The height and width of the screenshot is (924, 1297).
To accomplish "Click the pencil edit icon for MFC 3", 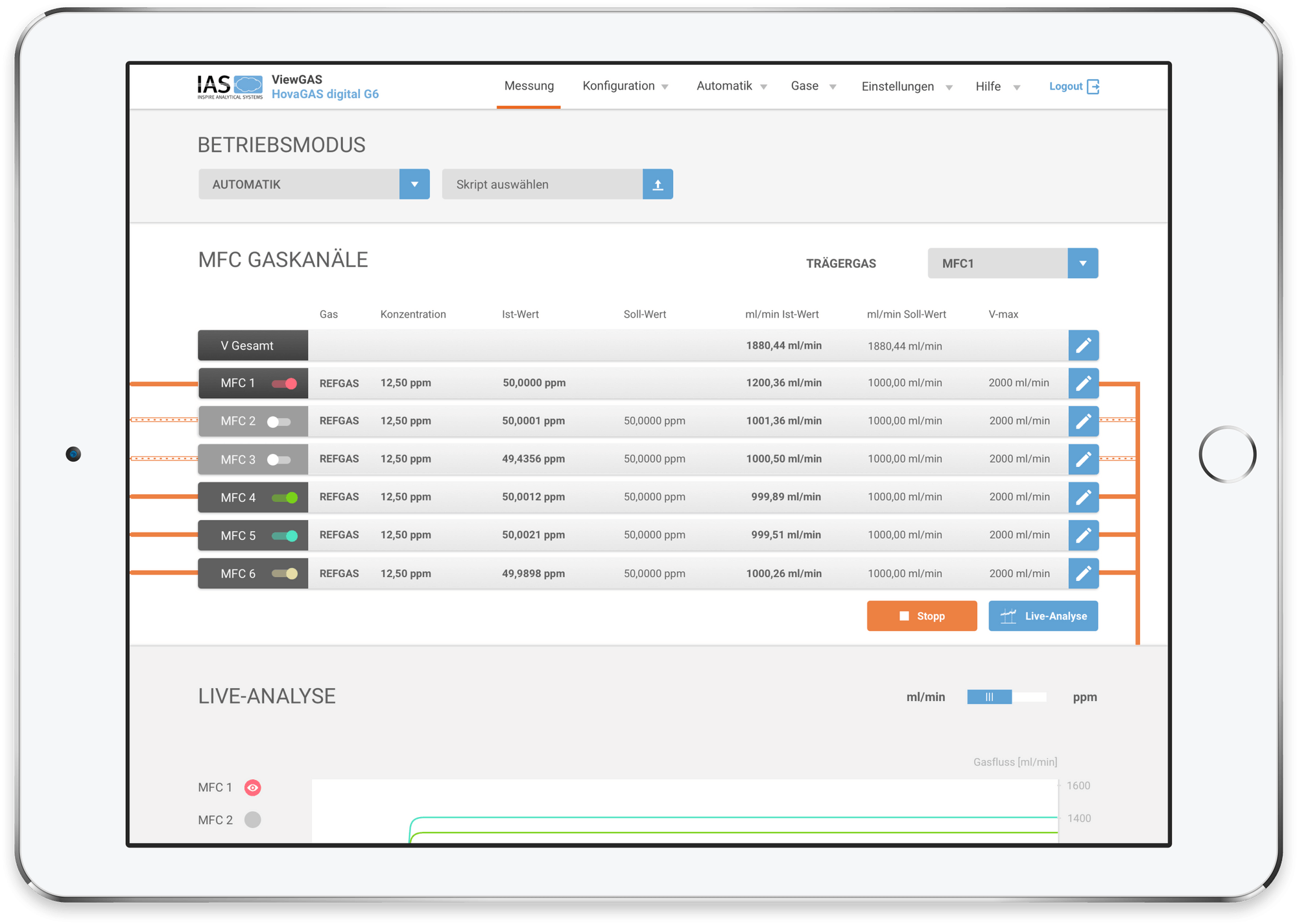I will [x=1083, y=459].
